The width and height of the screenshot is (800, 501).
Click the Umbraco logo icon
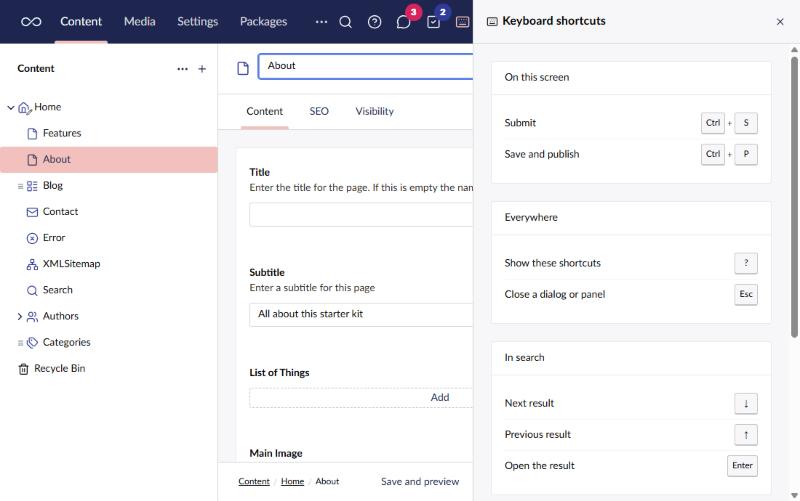(31, 21)
